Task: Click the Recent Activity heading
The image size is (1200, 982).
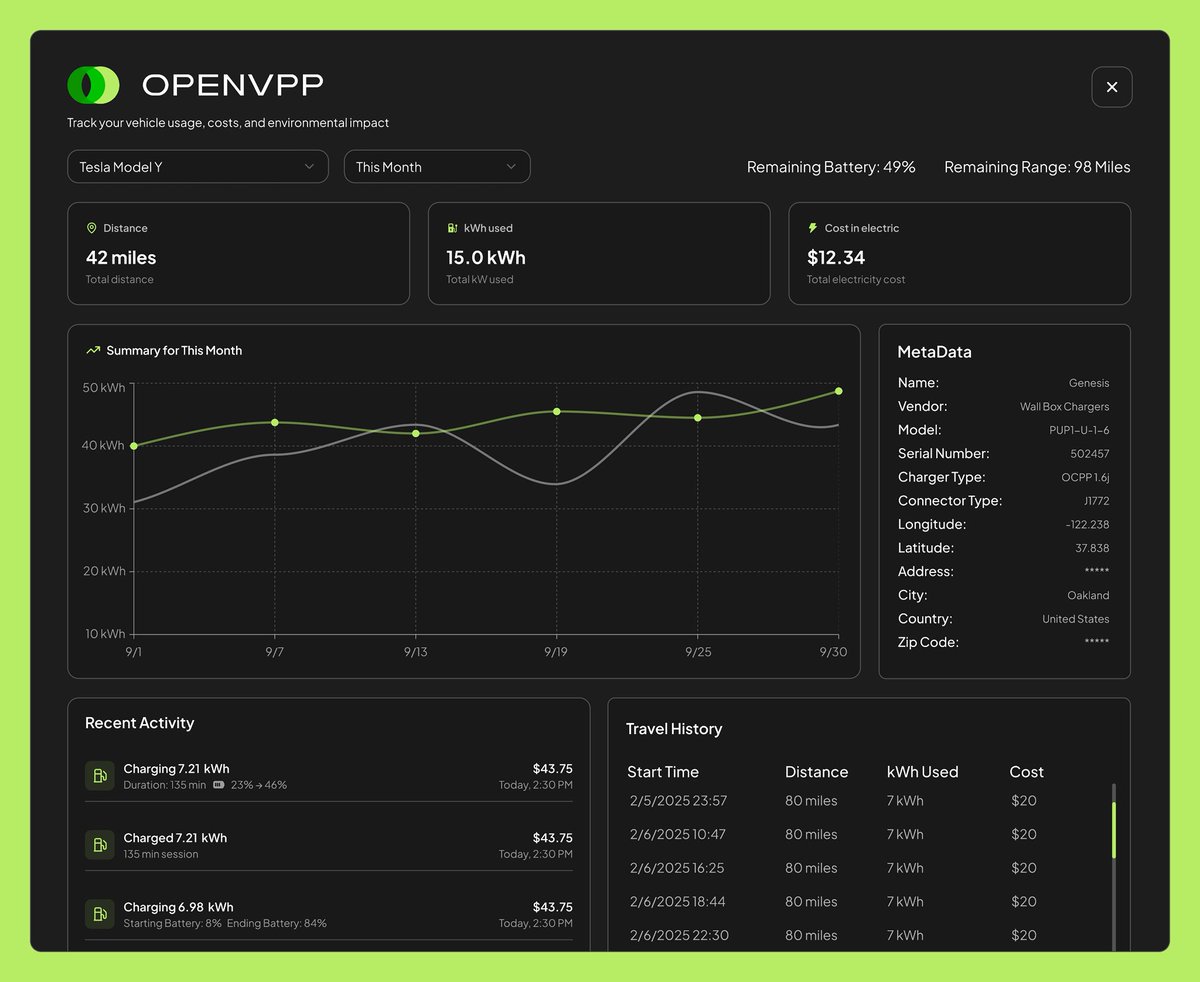Action: (140, 723)
